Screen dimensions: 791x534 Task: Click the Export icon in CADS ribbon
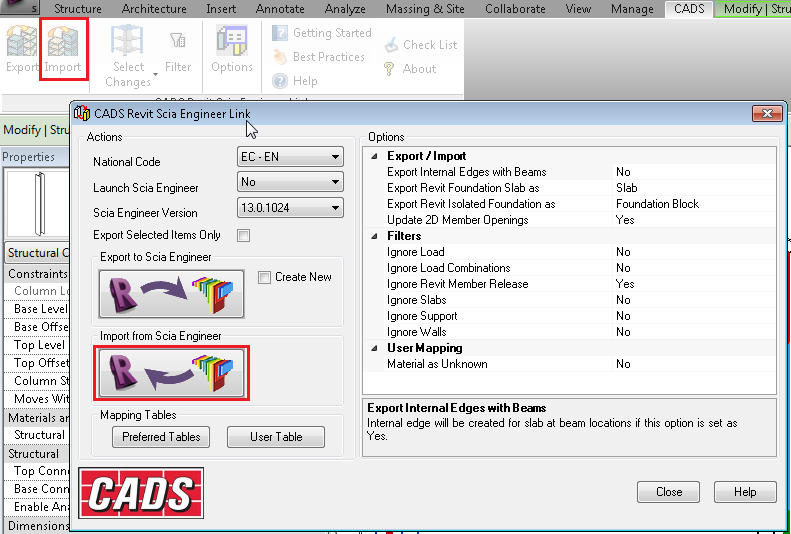click(21, 48)
